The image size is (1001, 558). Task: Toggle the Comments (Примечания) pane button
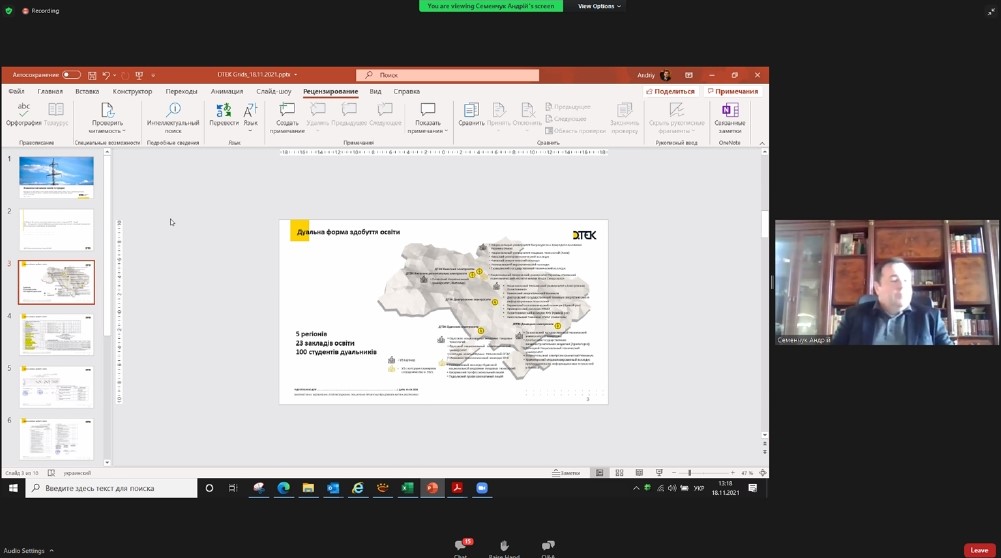(732, 91)
